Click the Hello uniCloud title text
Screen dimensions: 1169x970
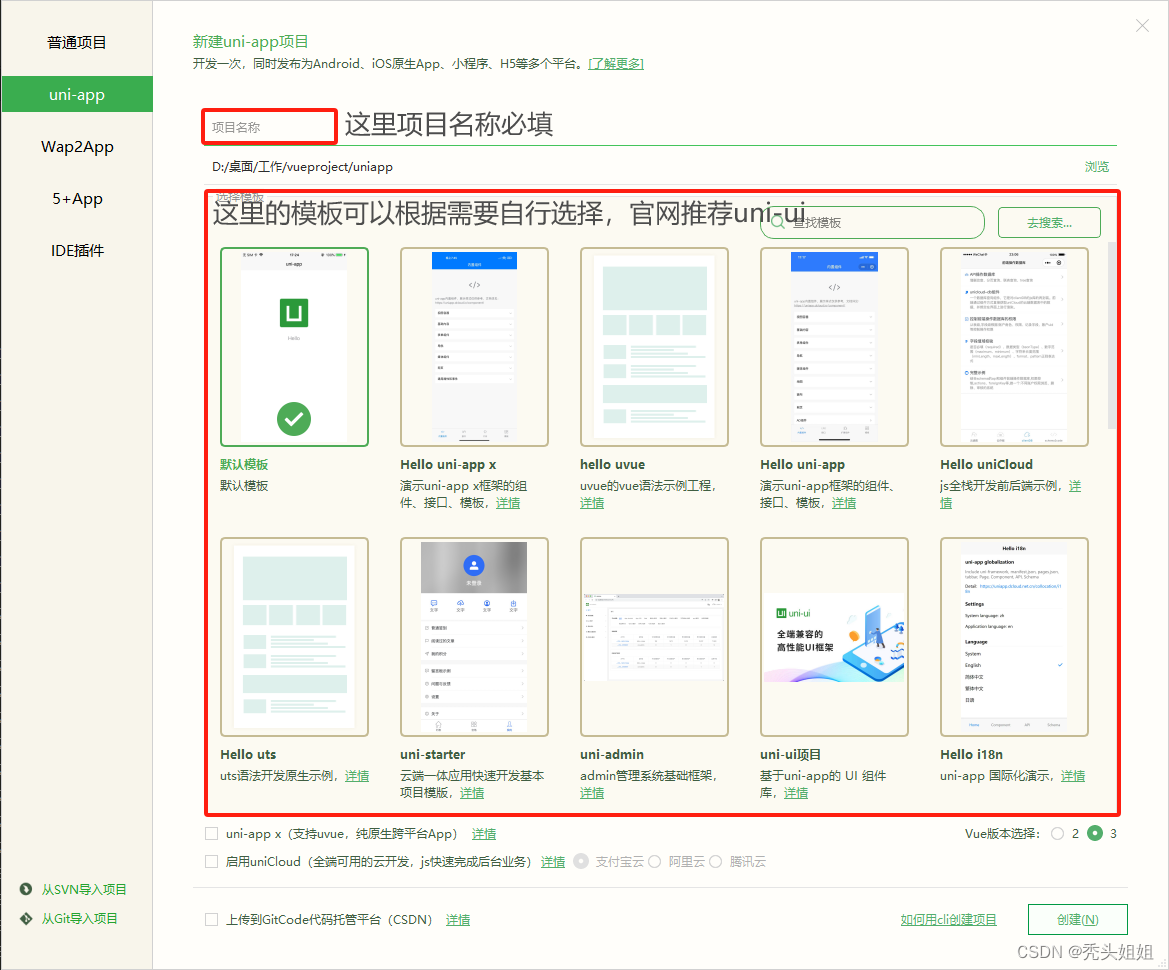pyautogui.click(x=986, y=464)
